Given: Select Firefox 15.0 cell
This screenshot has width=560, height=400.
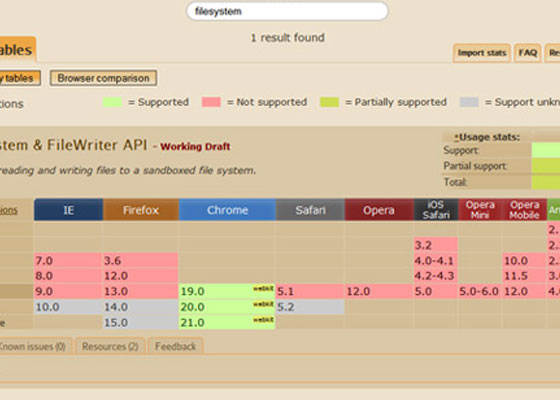Looking at the screenshot, I should pos(141,322).
